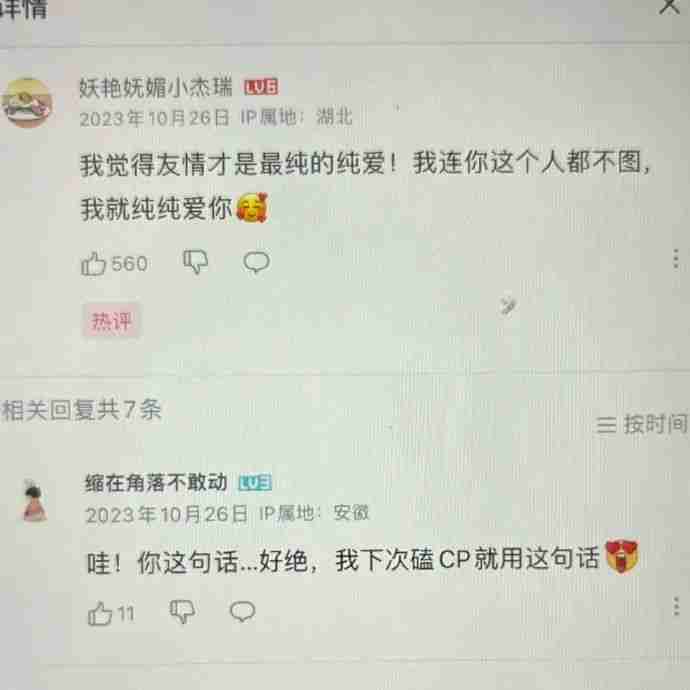Click the reply text starting with 哇
Screen dimensions: 690x690
(362, 559)
